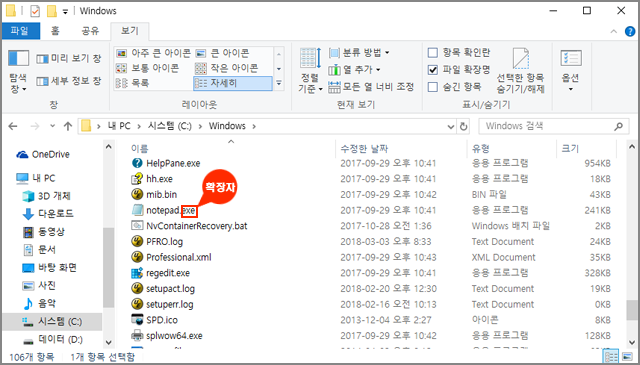Select NvContainerRecovery.bat file
The height and width of the screenshot is (365, 640).
(x=189, y=226)
